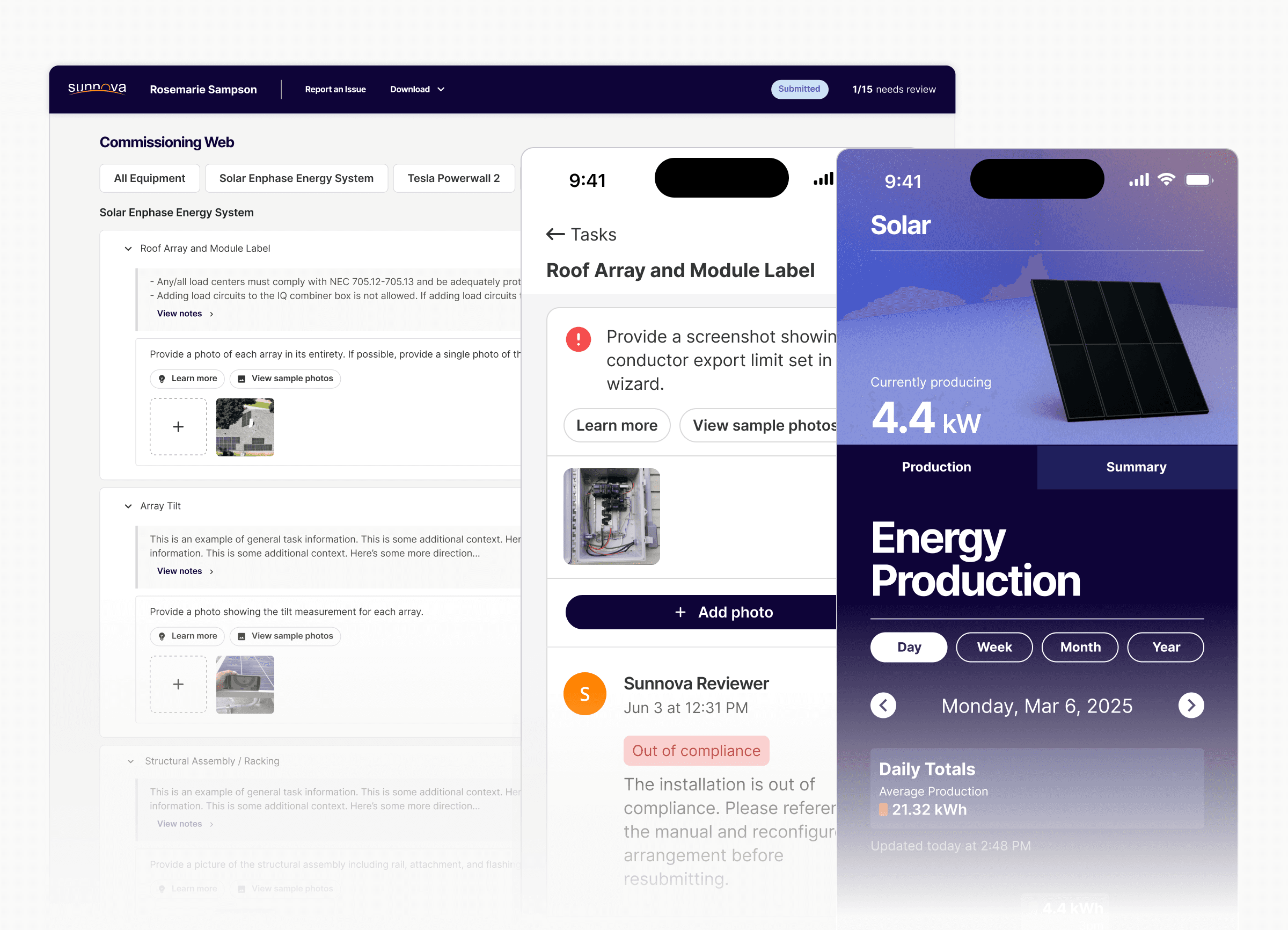Screen dimensions: 1288x930
Task: Select the Day range toggle
Action: tap(909, 647)
